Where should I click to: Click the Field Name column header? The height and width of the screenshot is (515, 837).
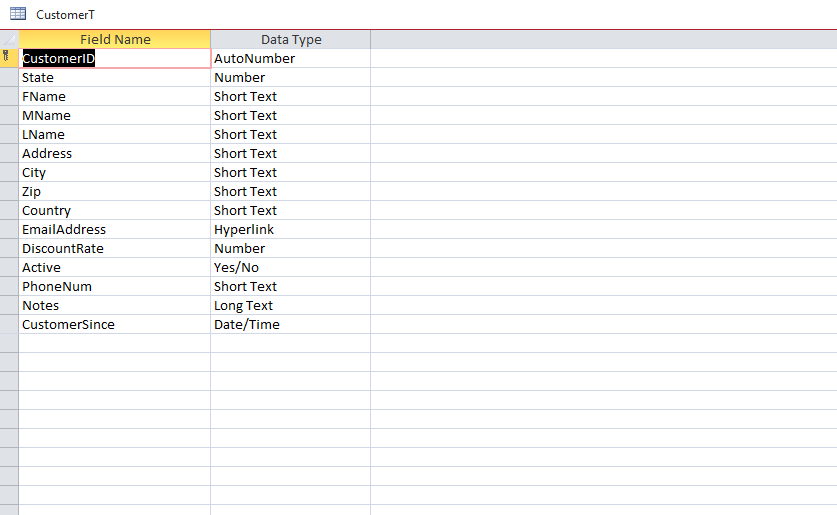pyautogui.click(x=115, y=39)
